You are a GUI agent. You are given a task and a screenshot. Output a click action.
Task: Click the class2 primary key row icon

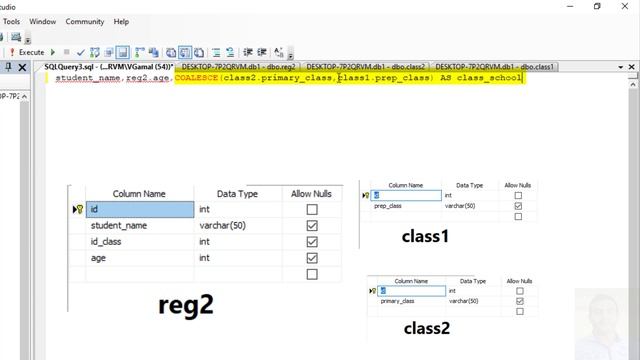(372, 291)
